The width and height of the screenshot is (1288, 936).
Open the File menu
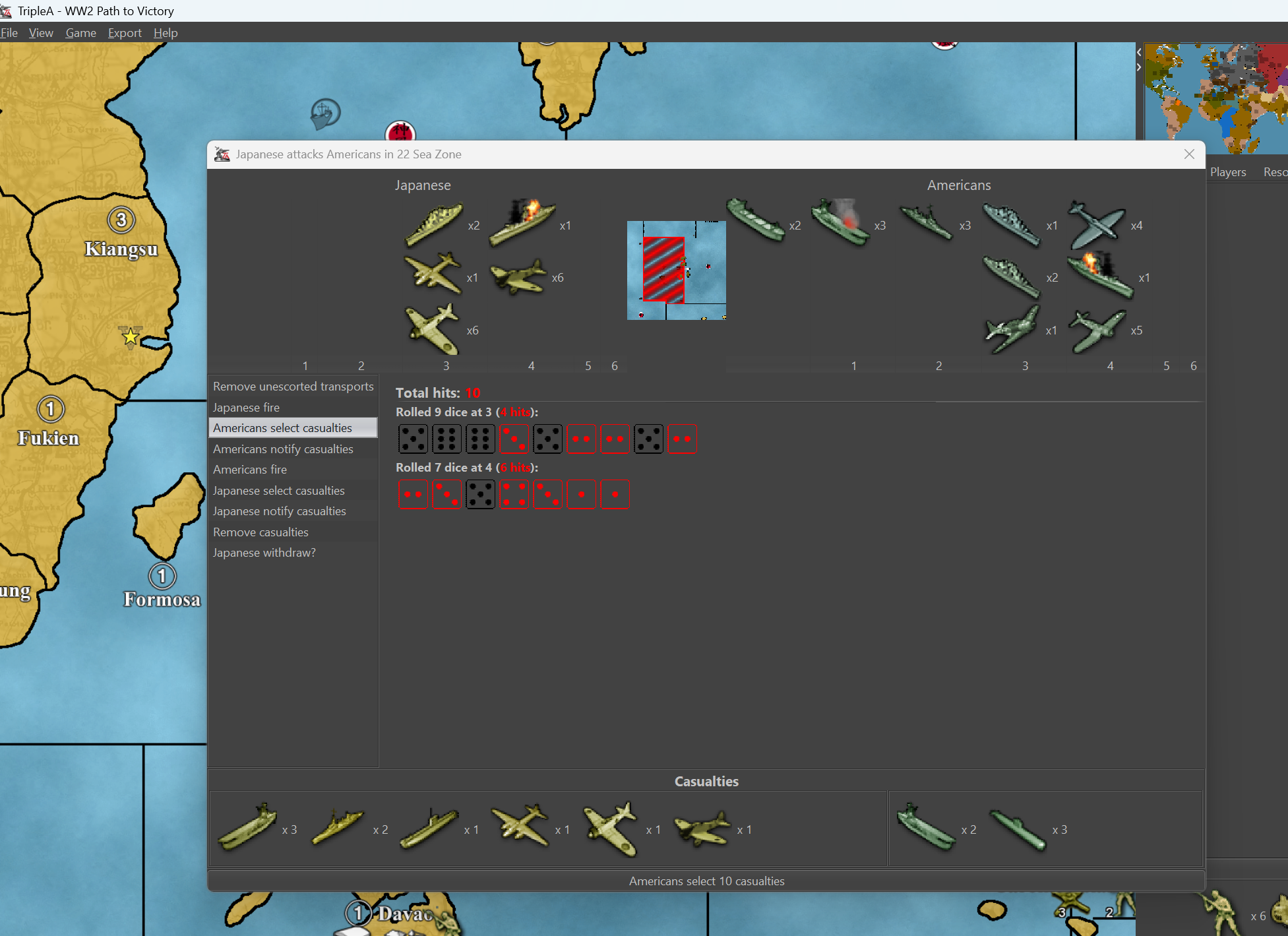click(x=9, y=33)
